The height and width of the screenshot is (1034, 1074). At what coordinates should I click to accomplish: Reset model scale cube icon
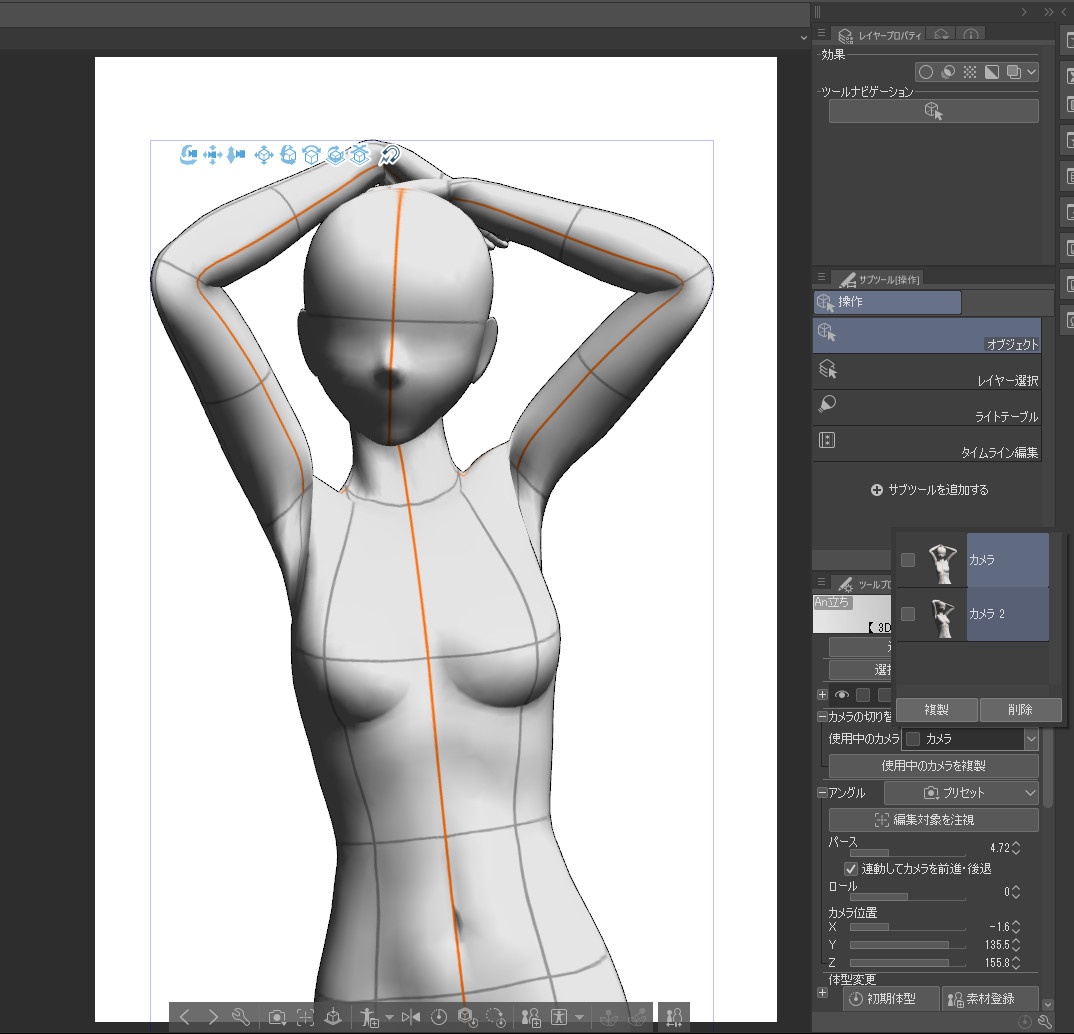click(467, 1018)
